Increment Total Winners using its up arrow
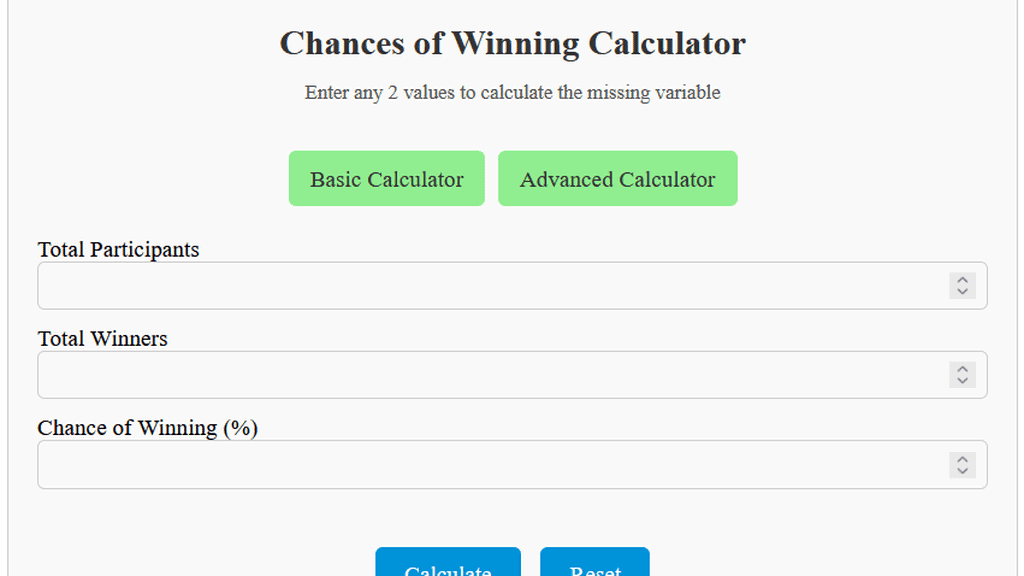The height and width of the screenshot is (576, 1024). pyautogui.click(x=961, y=369)
